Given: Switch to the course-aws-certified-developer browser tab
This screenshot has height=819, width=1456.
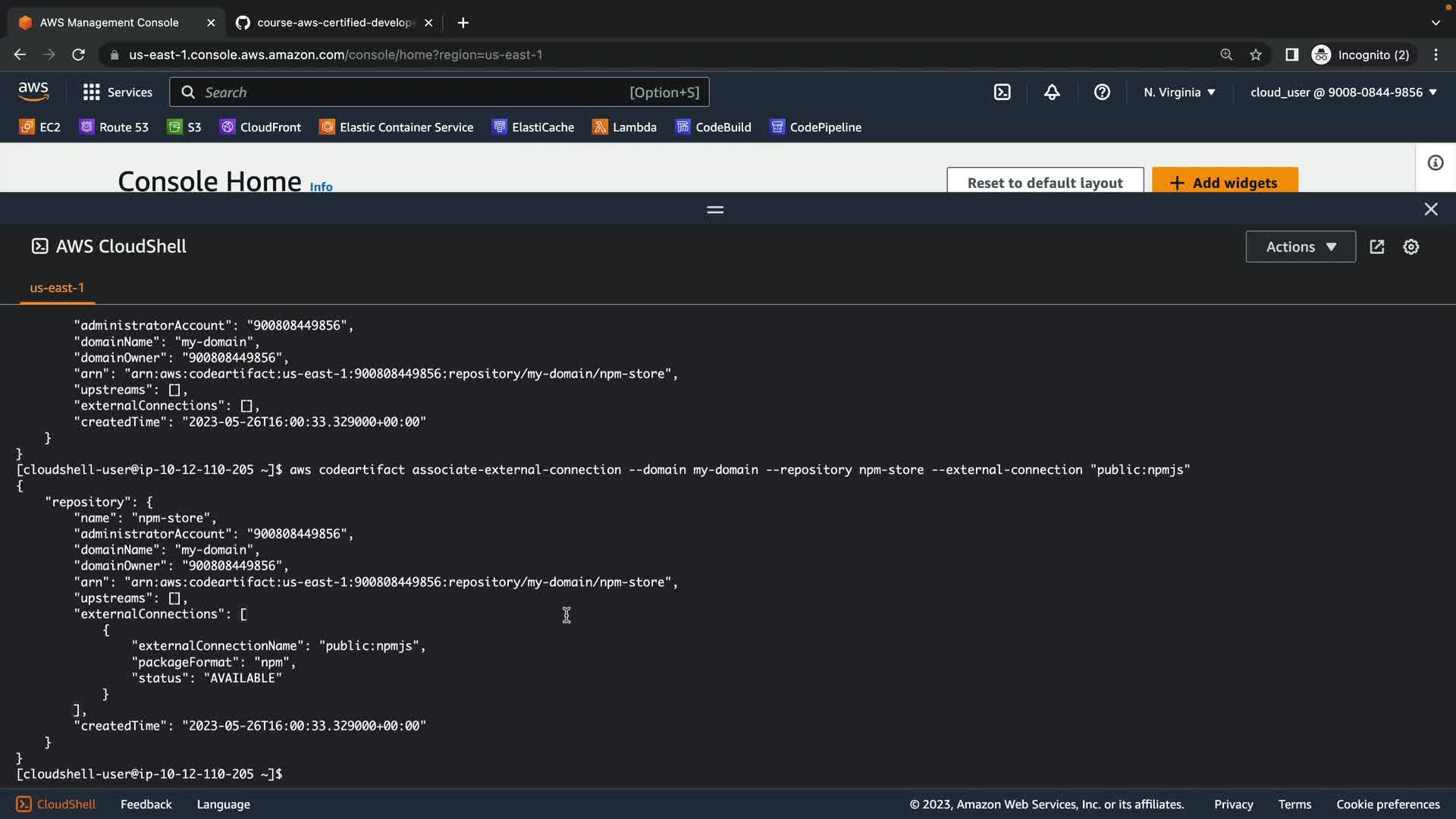Looking at the screenshot, I should tap(334, 23).
